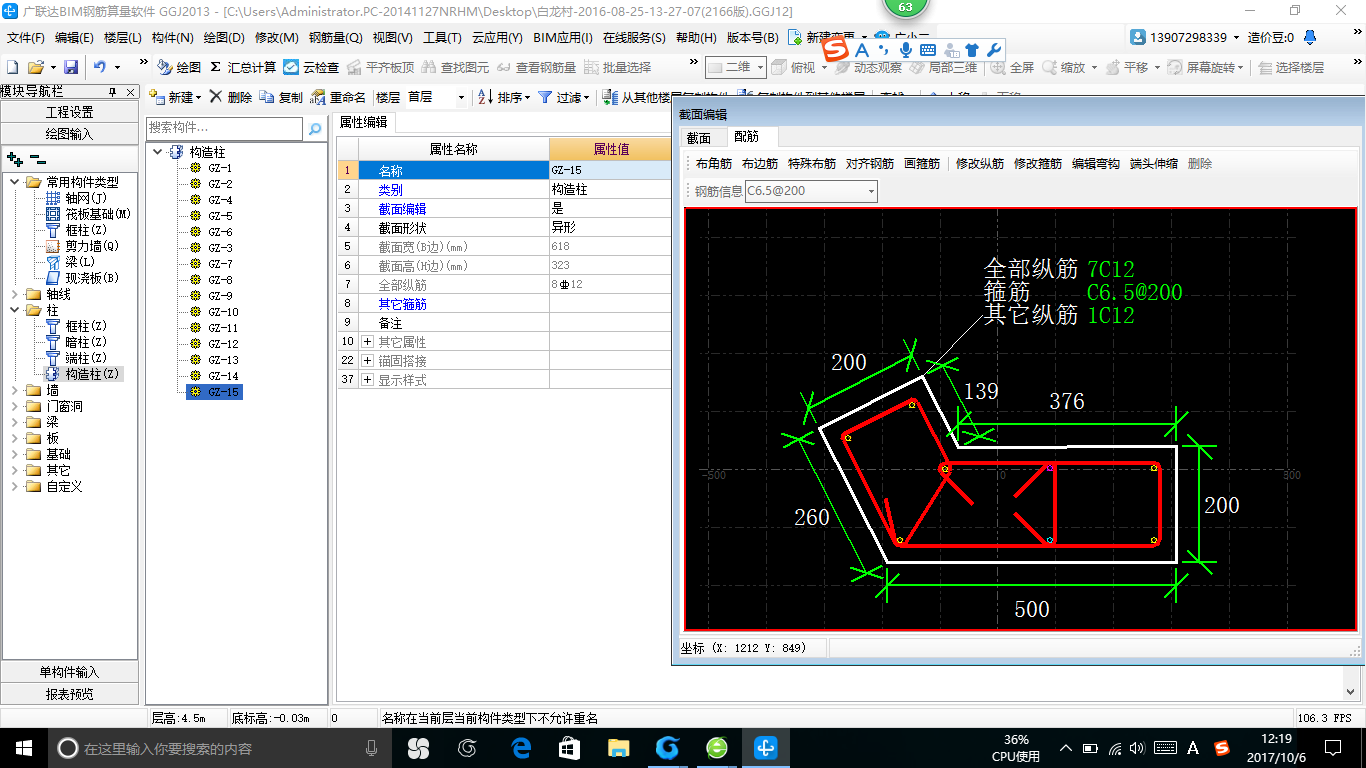The height and width of the screenshot is (768, 1366).
Task: Click the 端头伸缩 button
Action: point(1154,163)
